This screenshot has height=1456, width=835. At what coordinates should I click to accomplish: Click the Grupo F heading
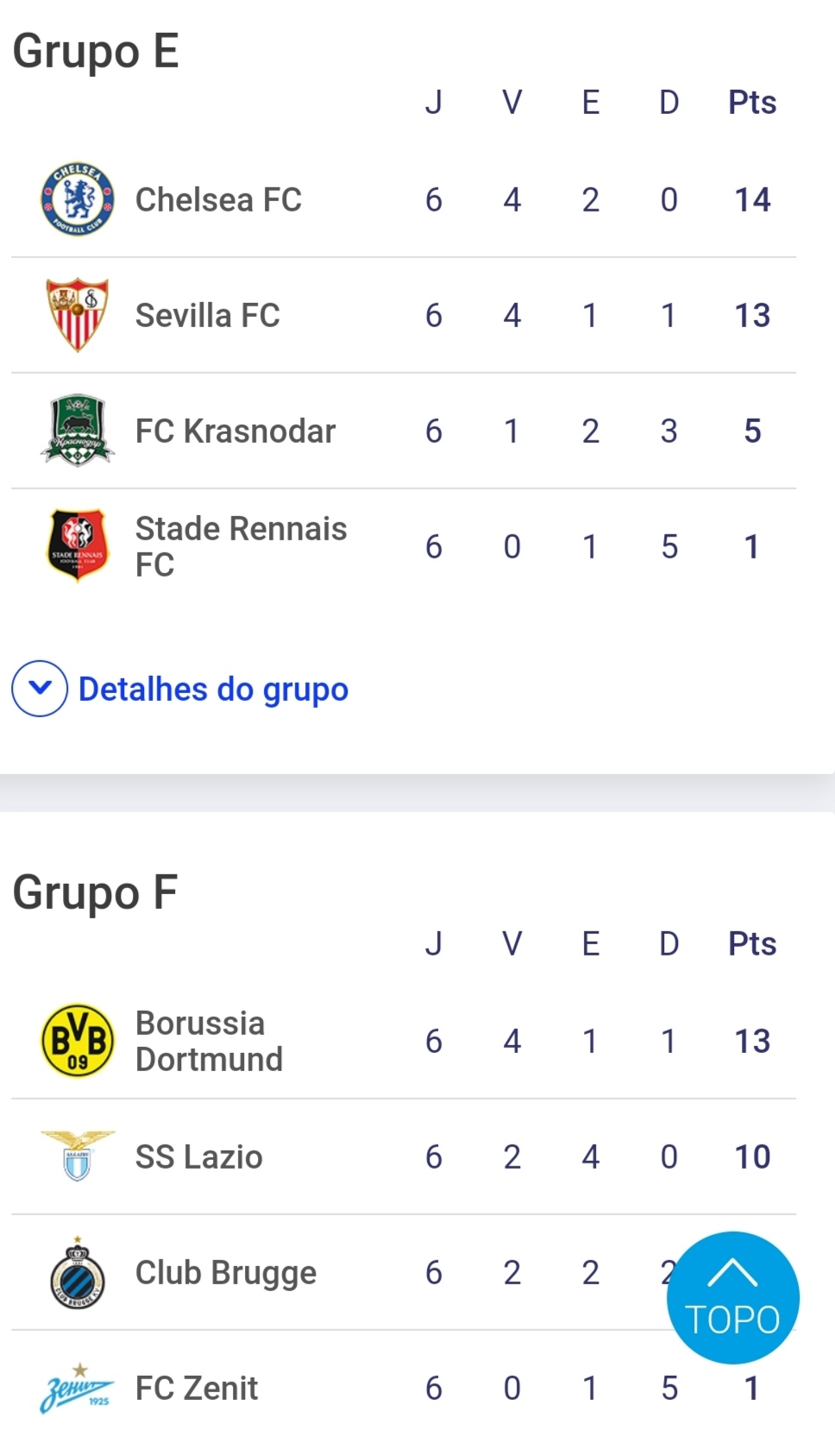[x=95, y=892]
